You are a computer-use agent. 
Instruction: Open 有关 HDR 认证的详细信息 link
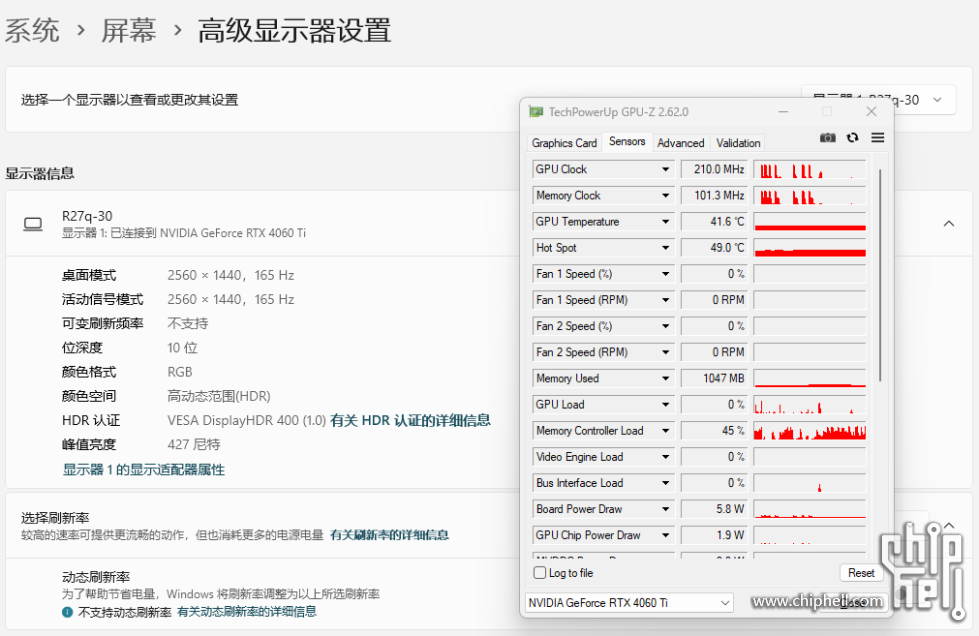click(410, 421)
